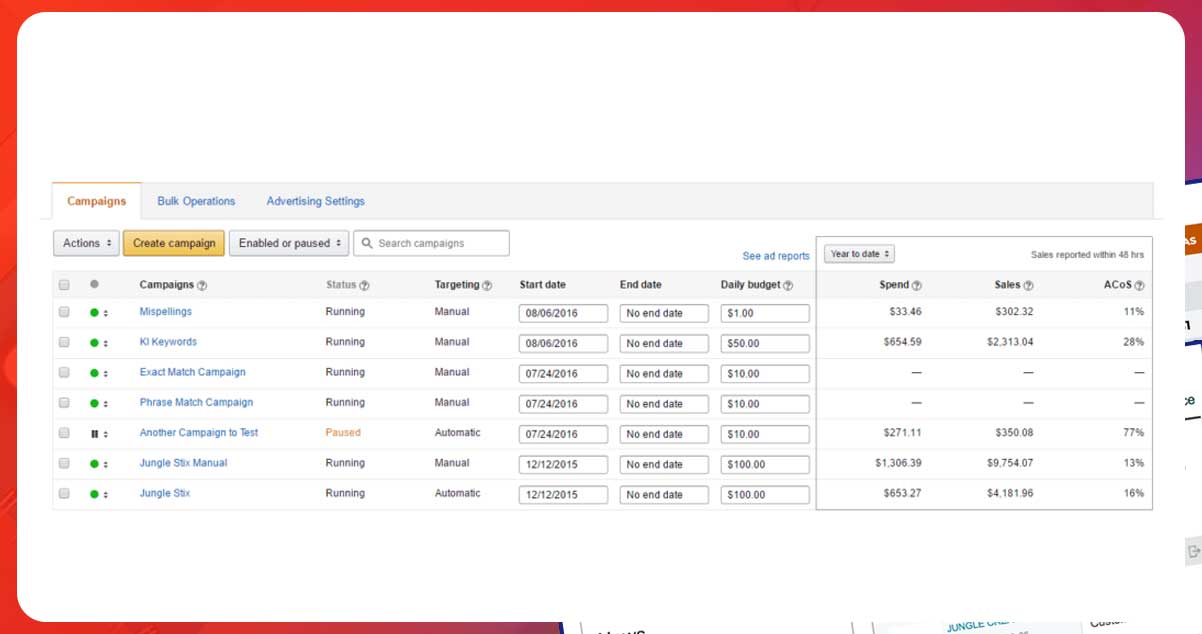1202x634 pixels.
Task: Check Another Campaign to Test checkbox
Action: tap(64, 433)
